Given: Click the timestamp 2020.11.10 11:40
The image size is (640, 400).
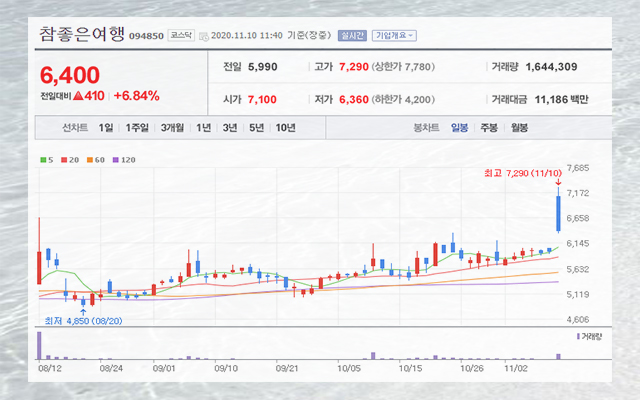Looking at the screenshot, I should coord(247,36).
